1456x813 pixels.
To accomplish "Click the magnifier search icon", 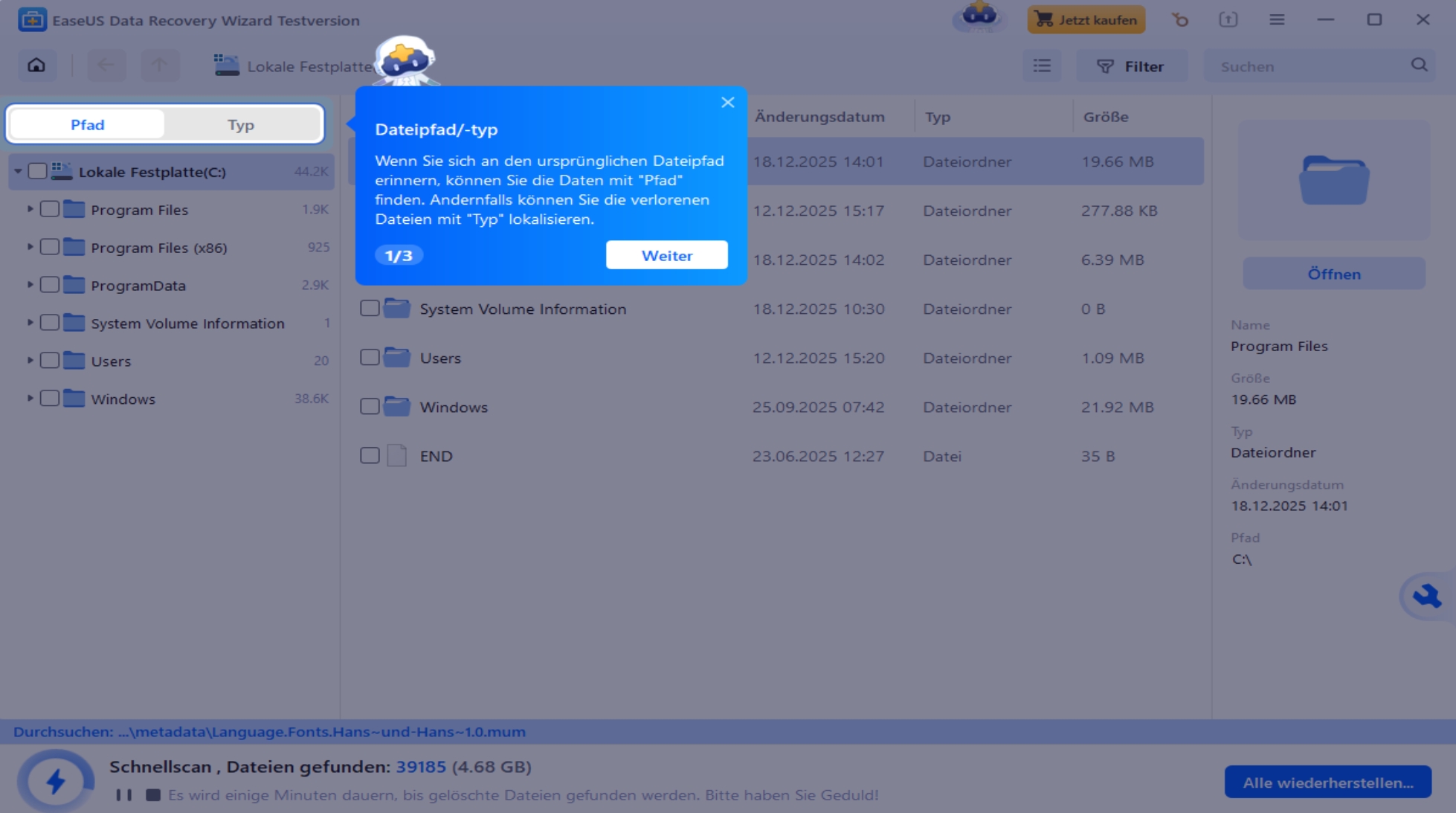I will click(x=1419, y=65).
